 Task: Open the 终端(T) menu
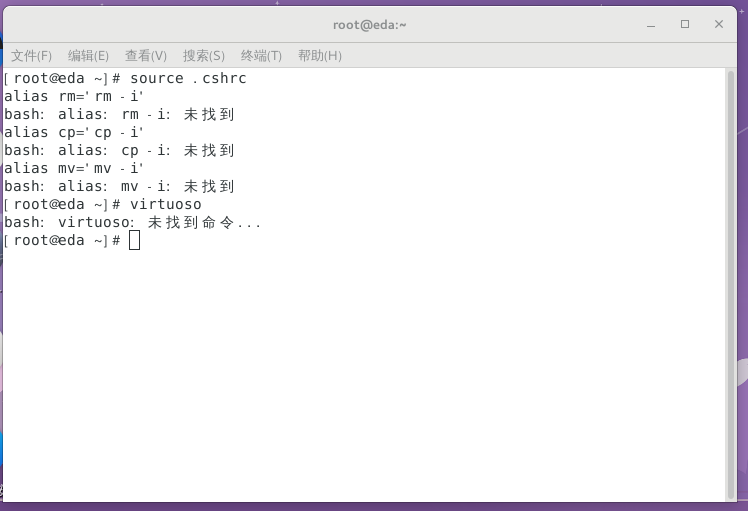coord(261,56)
